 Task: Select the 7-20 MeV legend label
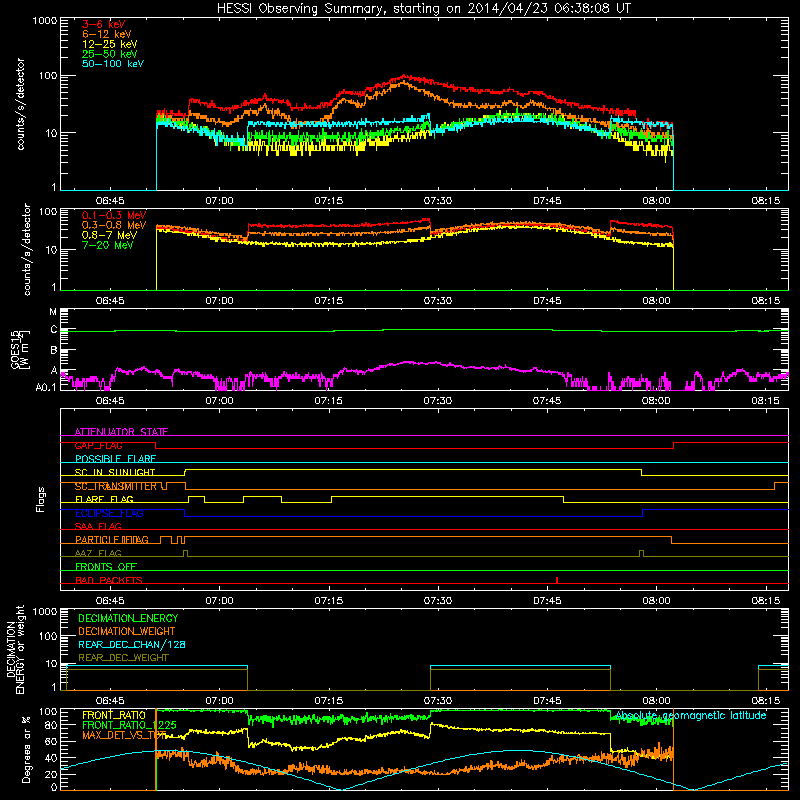coord(108,245)
